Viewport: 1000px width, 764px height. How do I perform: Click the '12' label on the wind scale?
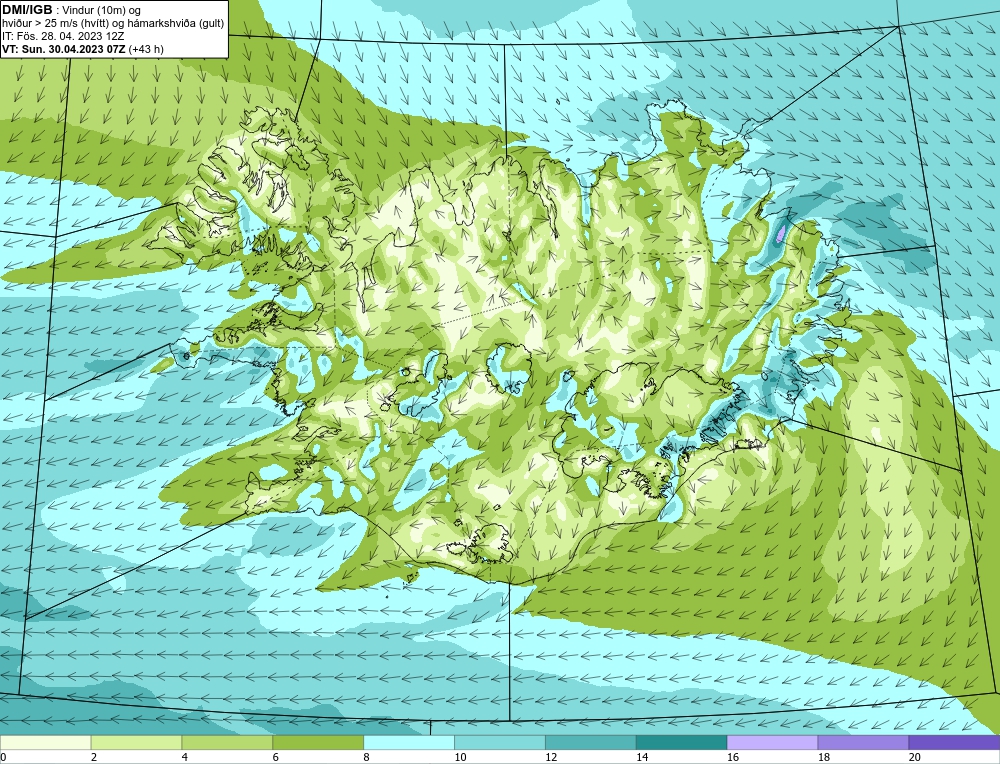(x=551, y=757)
